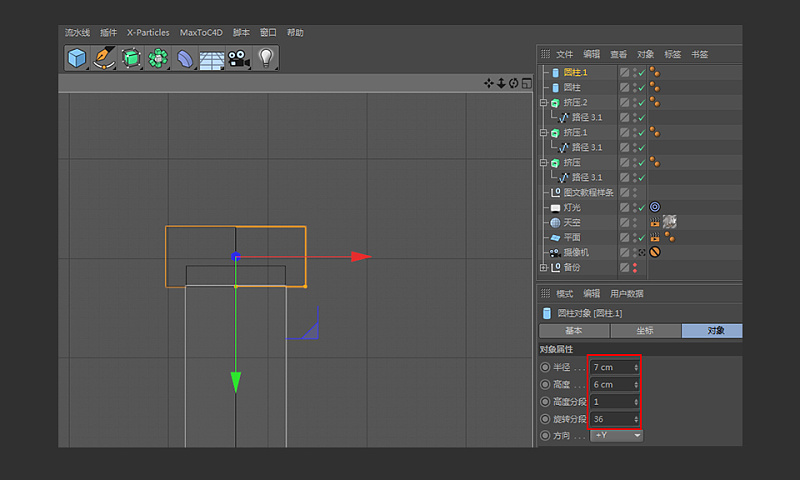Click the animation radio dot beside 半径
The width and height of the screenshot is (800, 480).
click(545, 368)
